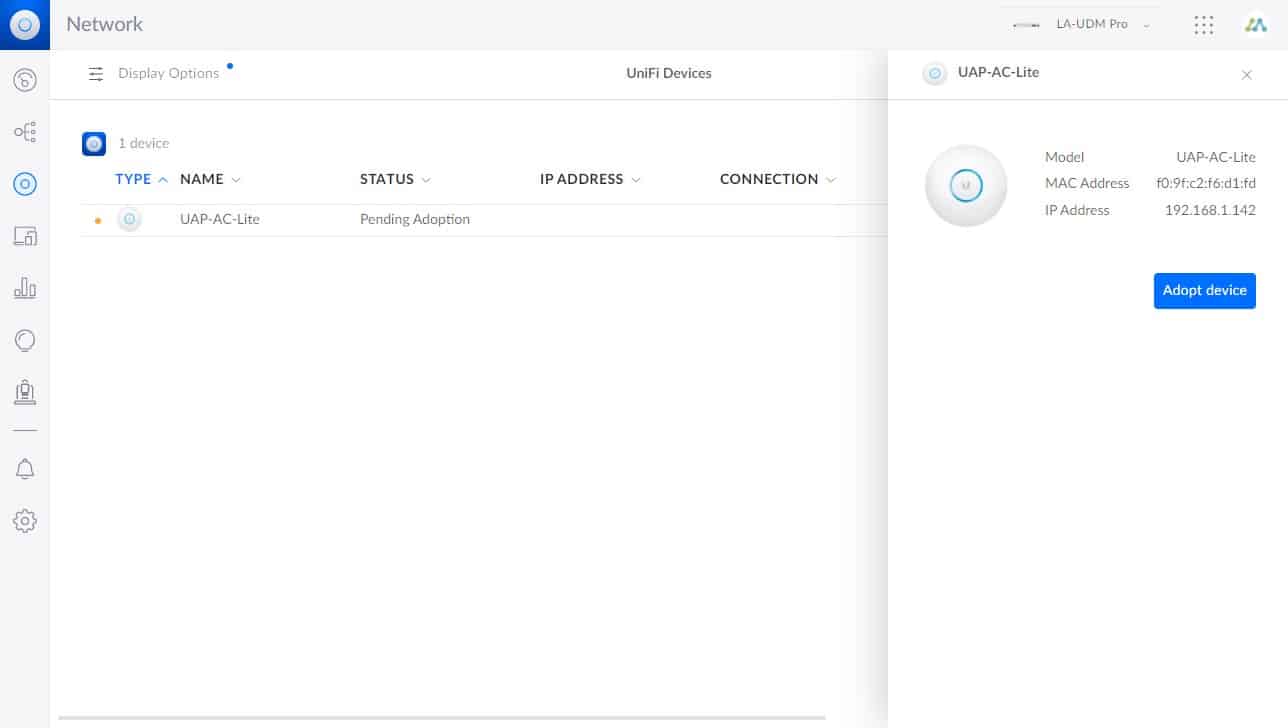The image size is (1288, 728).
Task: Select the UniFi Devices sidebar icon
Action: pyautogui.click(x=25, y=184)
